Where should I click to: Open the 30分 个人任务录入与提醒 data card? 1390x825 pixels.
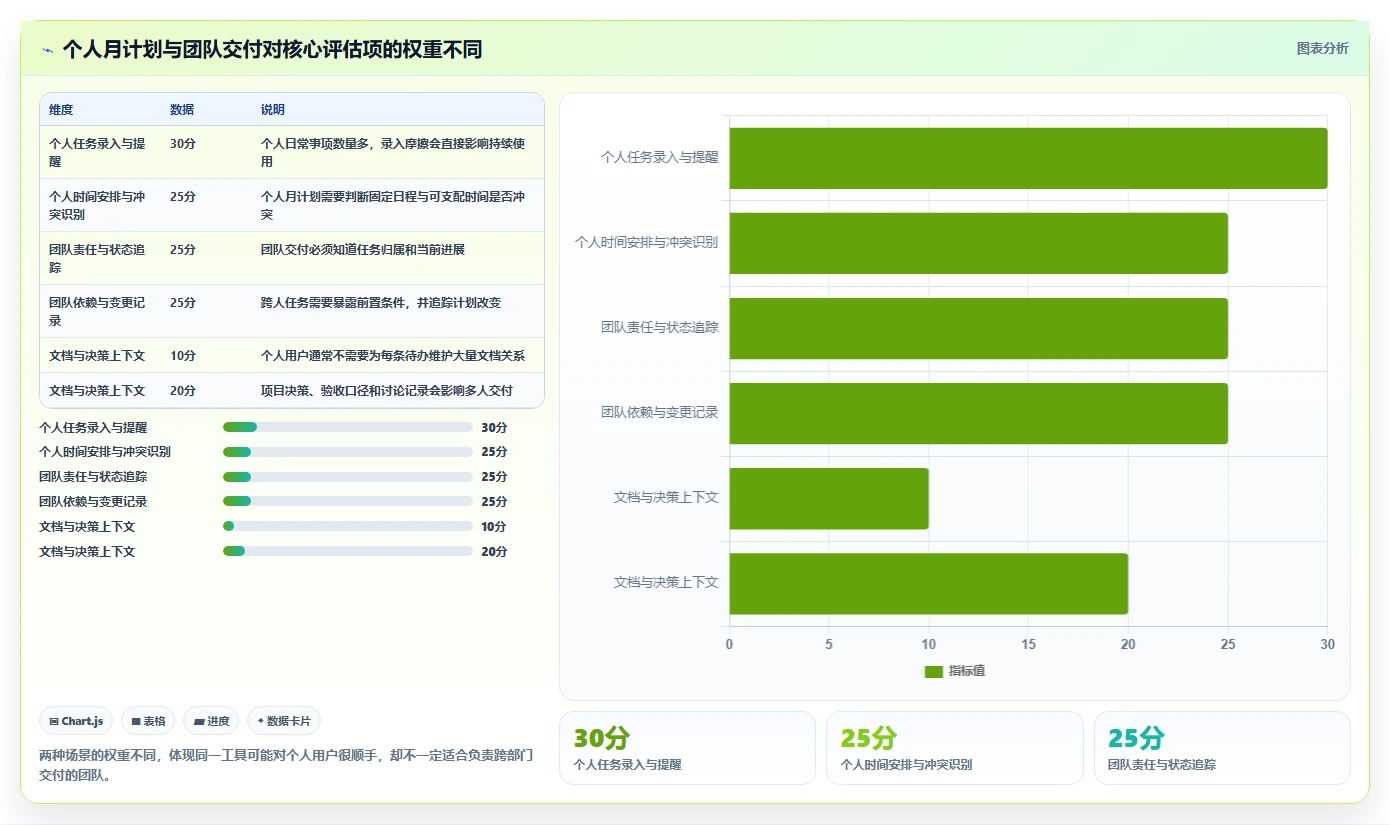pyautogui.click(x=687, y=748)
